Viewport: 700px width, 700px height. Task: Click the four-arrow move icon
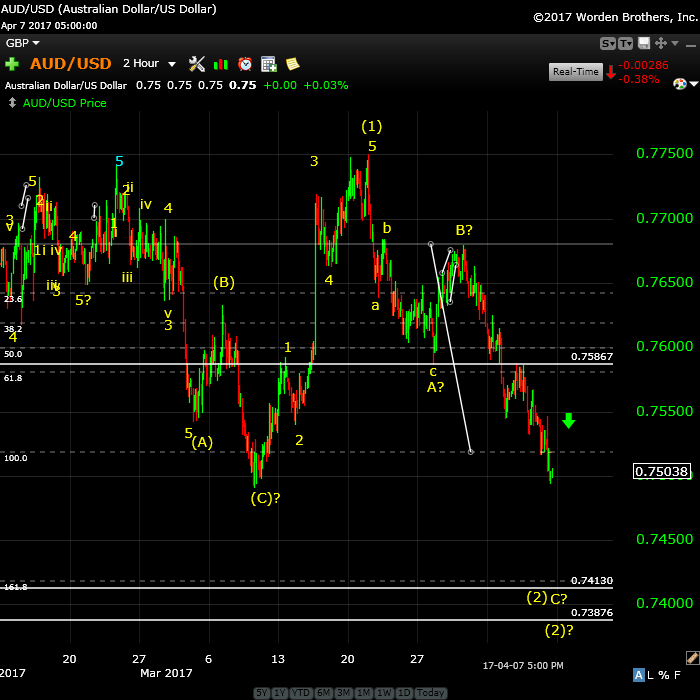(x=661, y=43)
